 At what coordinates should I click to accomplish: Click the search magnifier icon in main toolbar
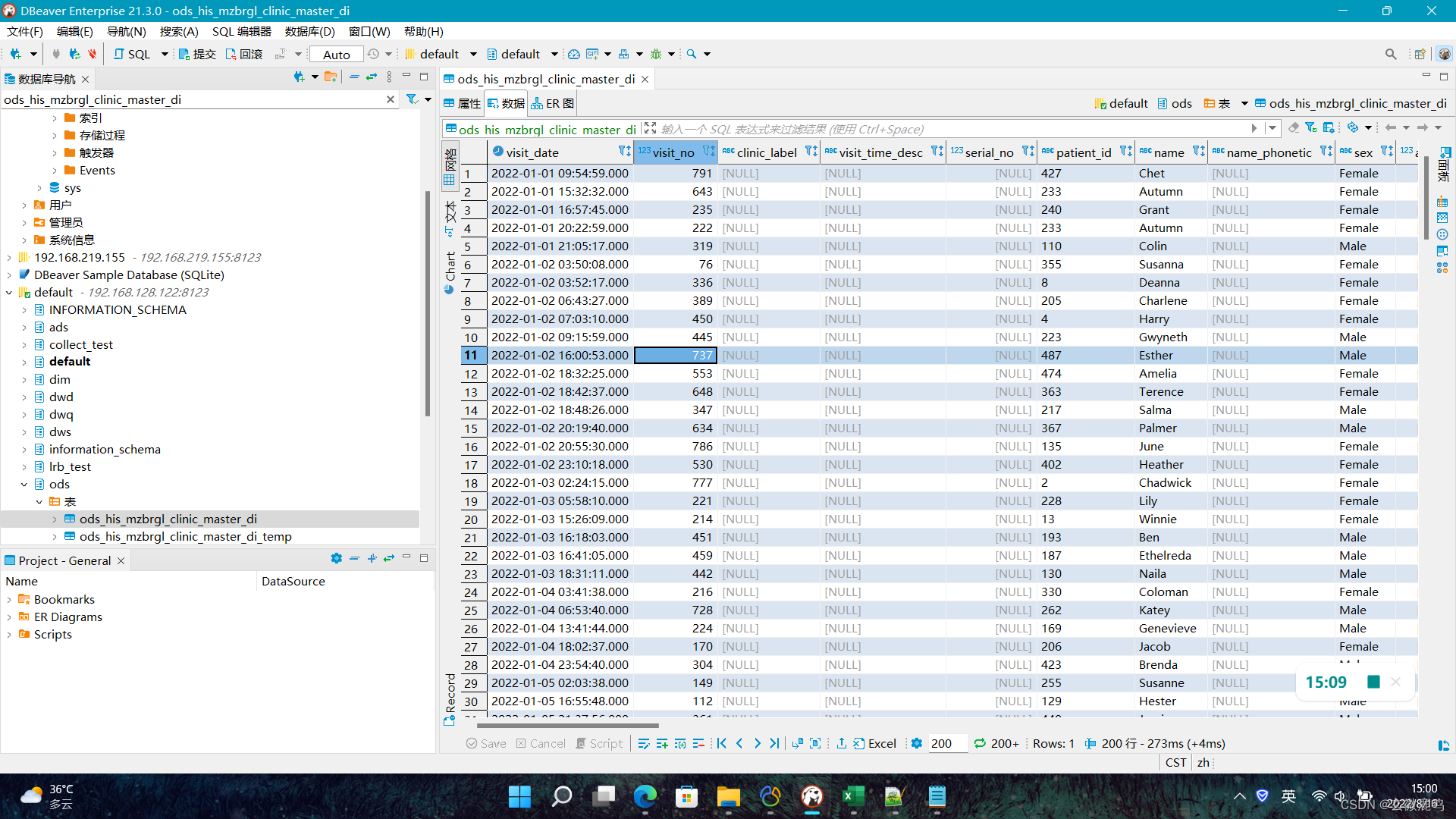pos(692,54)
